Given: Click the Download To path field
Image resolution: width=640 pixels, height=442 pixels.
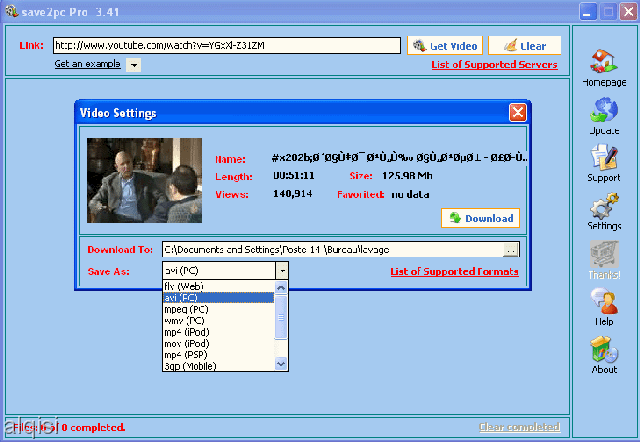Looking at the screenshot, I should point(333,249).
